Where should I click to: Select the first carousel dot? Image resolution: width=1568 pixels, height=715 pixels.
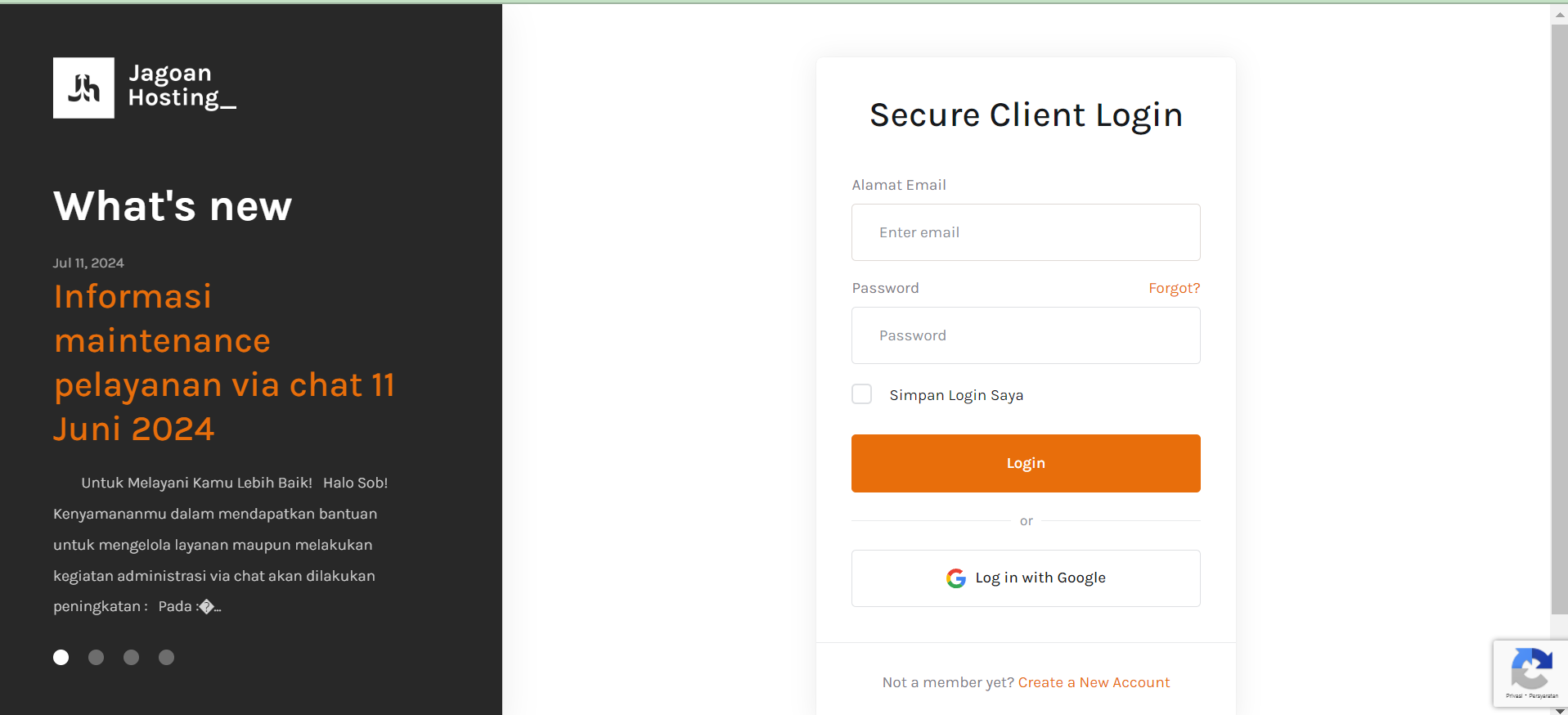[61, 657]
